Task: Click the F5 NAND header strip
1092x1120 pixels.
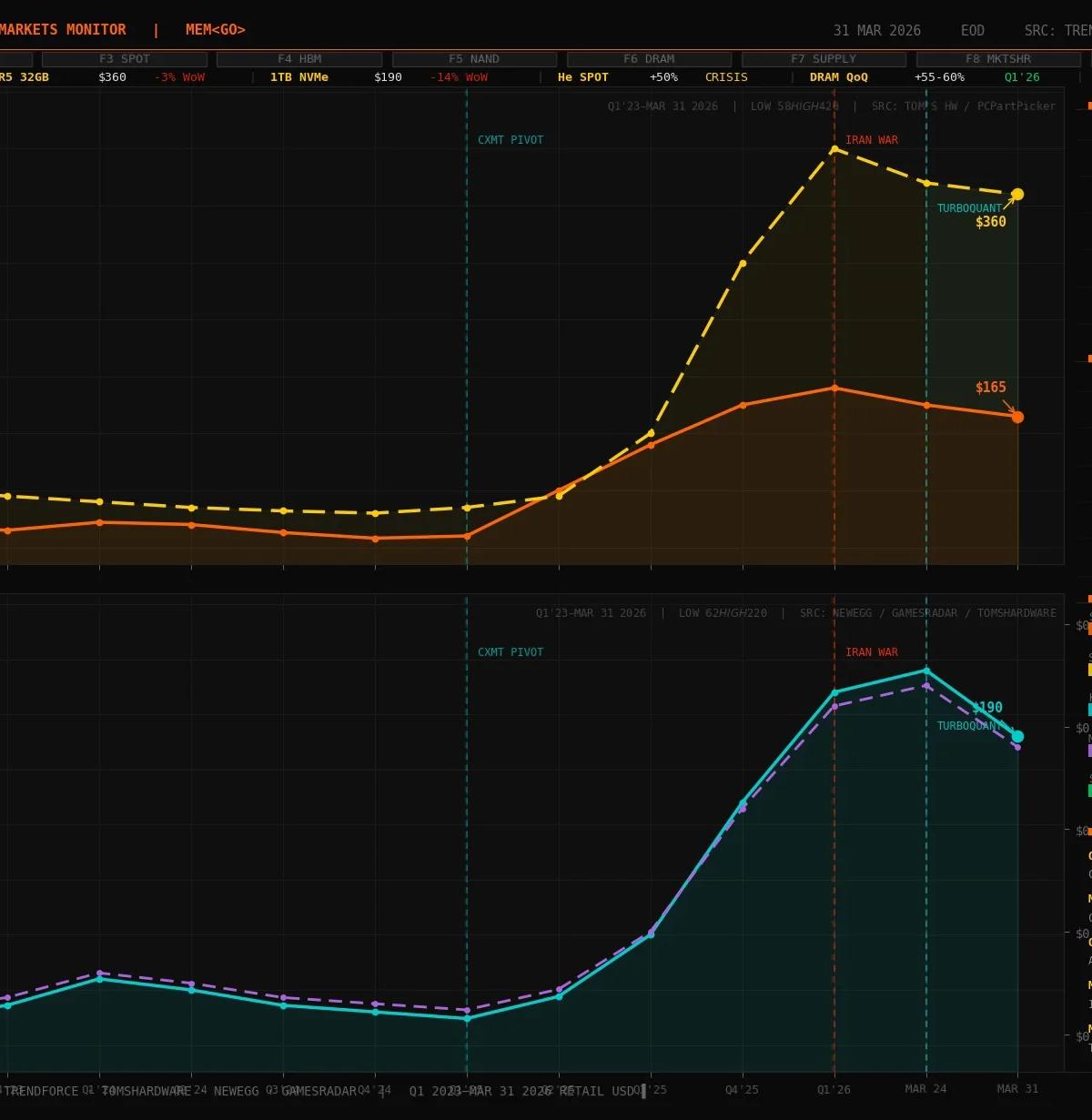Action: (475, 58)
